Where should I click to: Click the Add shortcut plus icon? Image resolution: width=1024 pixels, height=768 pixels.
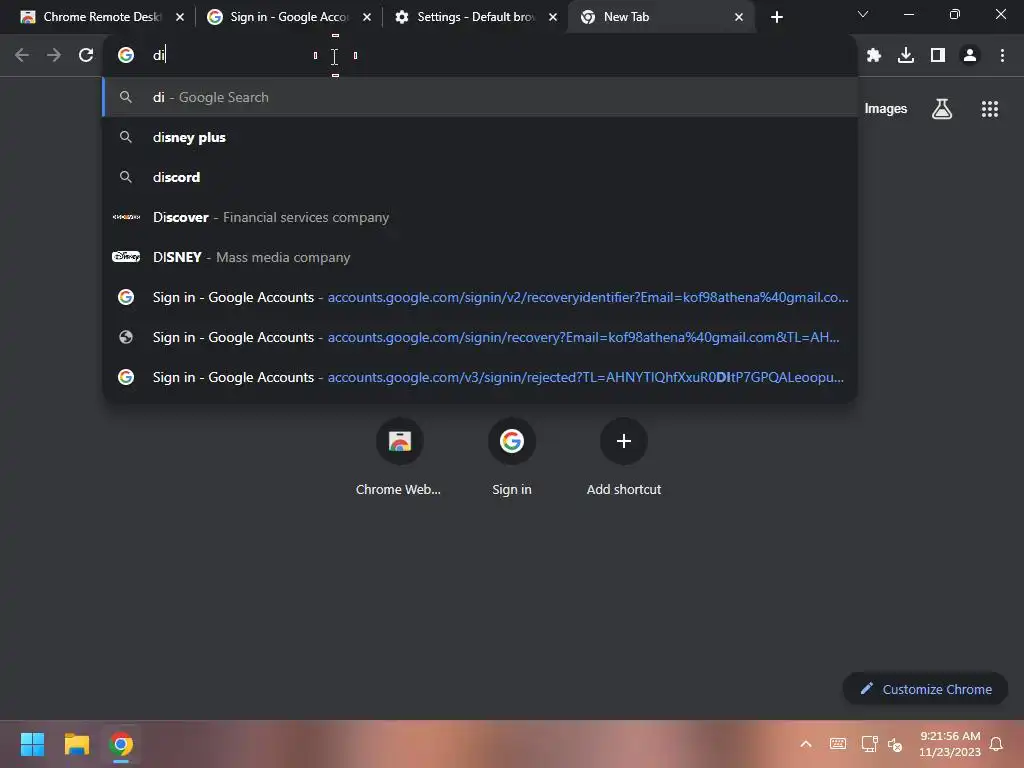pos(624,441)
